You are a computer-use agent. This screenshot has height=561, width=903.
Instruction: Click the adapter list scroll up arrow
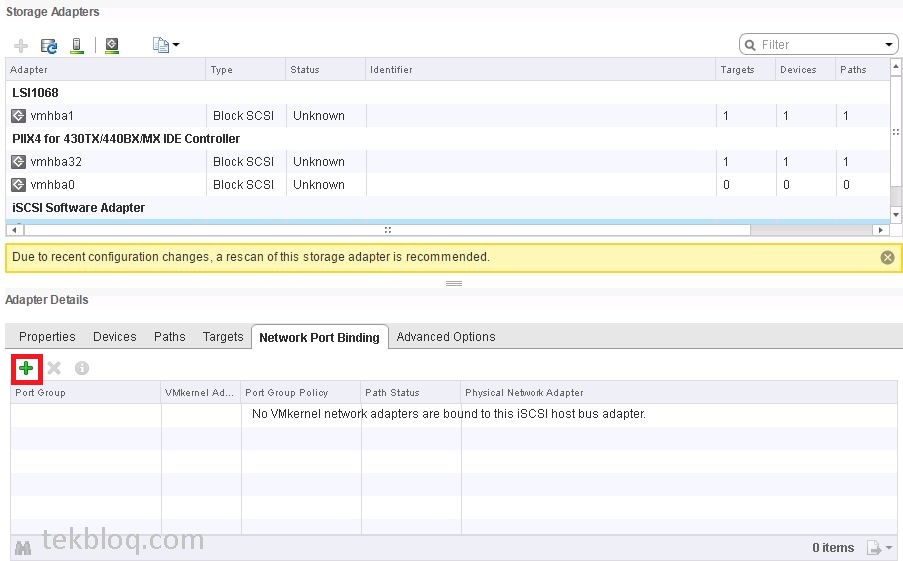tap(896, 67)
